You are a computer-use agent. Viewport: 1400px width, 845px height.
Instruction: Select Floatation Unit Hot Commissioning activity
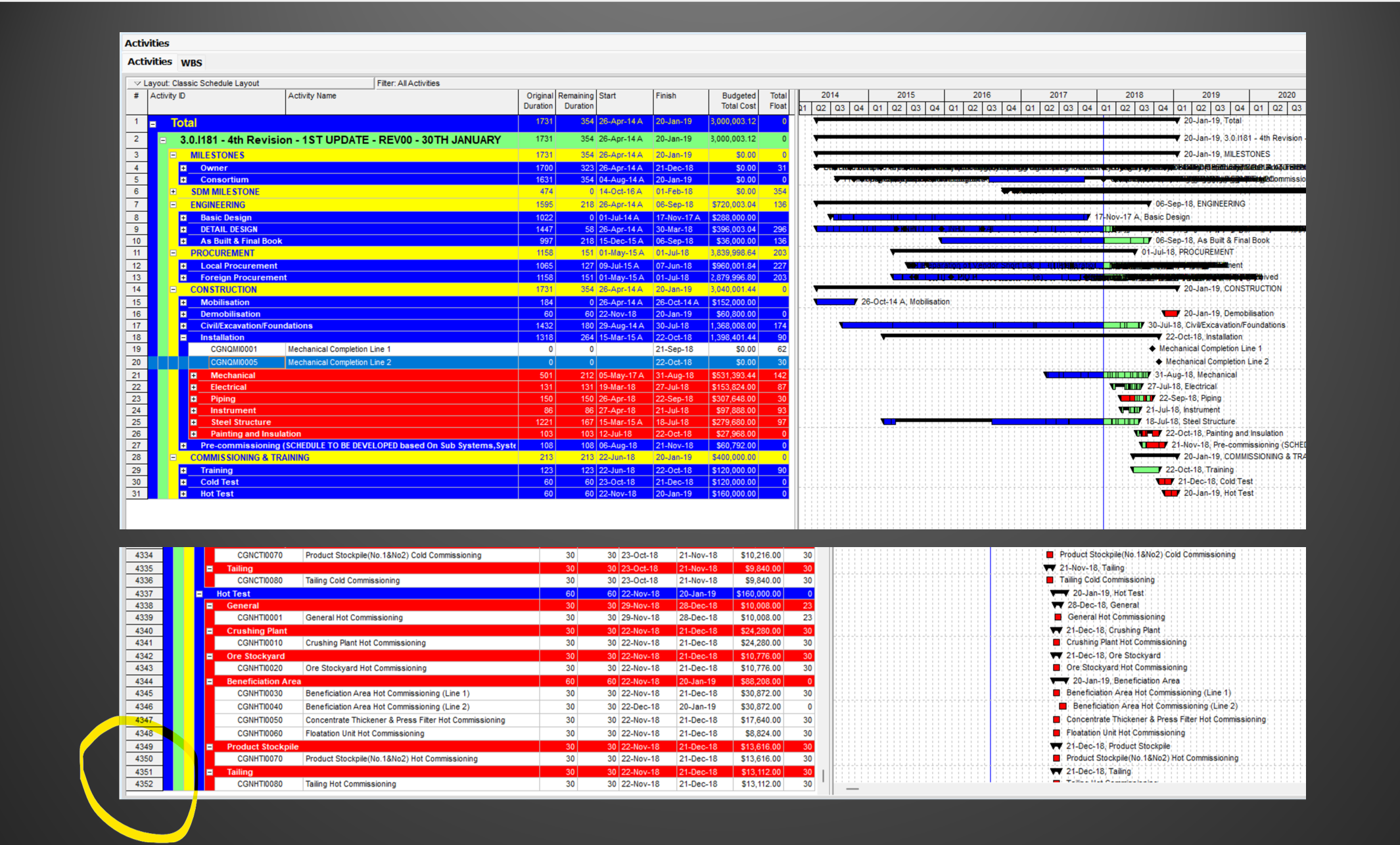coord(515,734)
